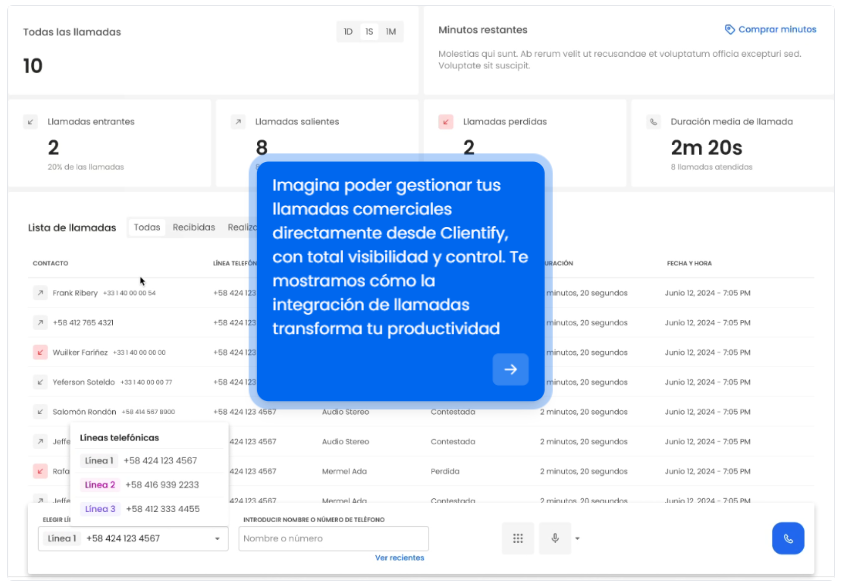The image size is (841, 584).
Task: Click the outgoing icon beside +58 412 765 4321
Action: click(x=40, y=323)
